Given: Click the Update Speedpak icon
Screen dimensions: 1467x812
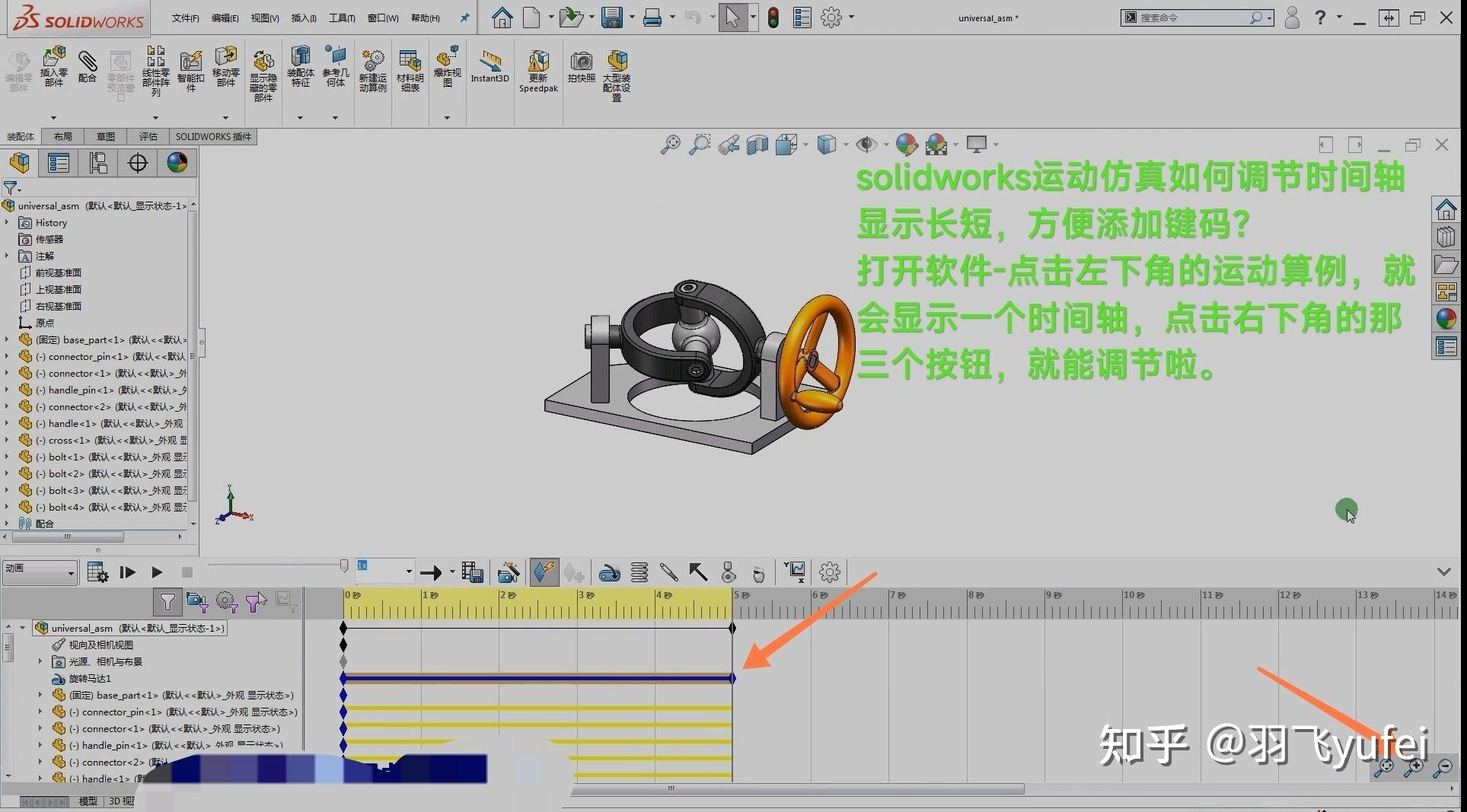Looking at the screenshot, I should tap(538, 72).
